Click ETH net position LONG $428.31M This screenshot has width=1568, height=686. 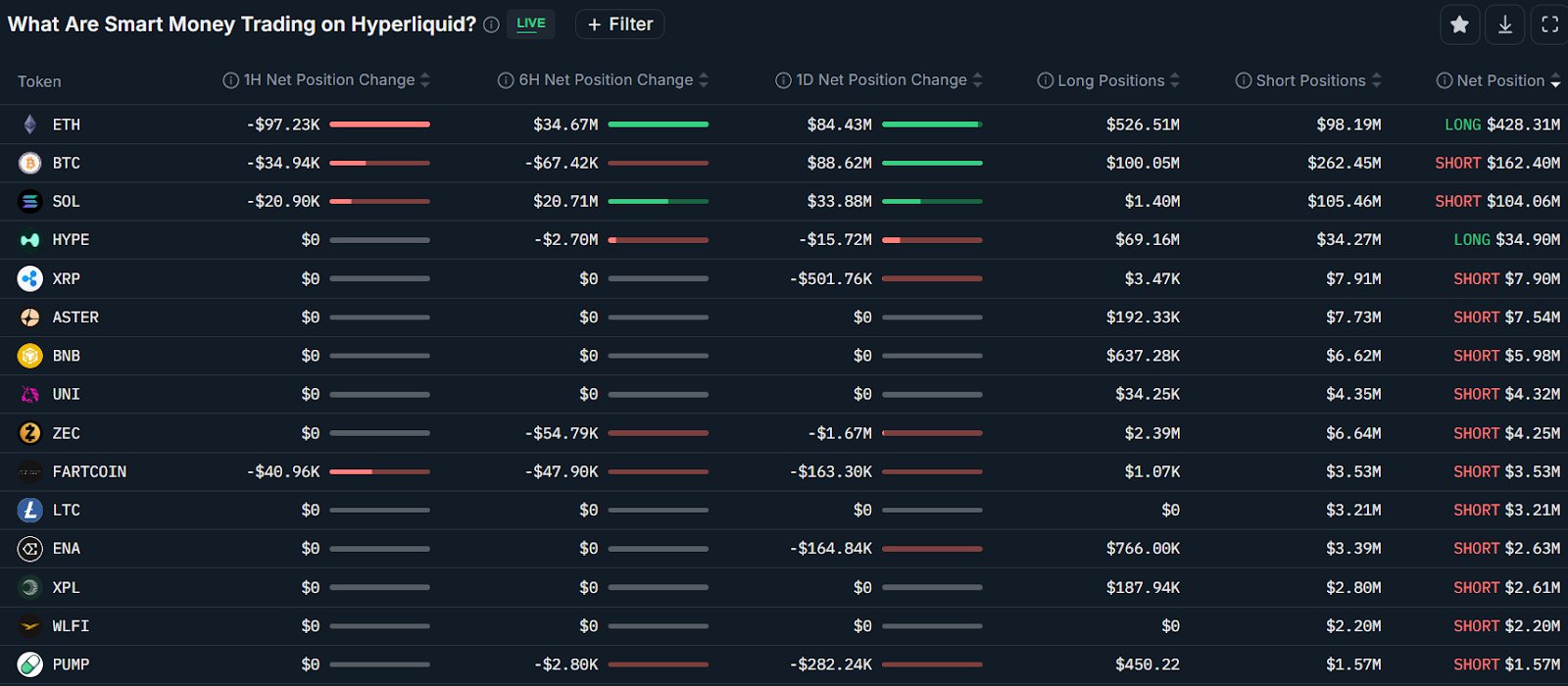[1502, 124]
